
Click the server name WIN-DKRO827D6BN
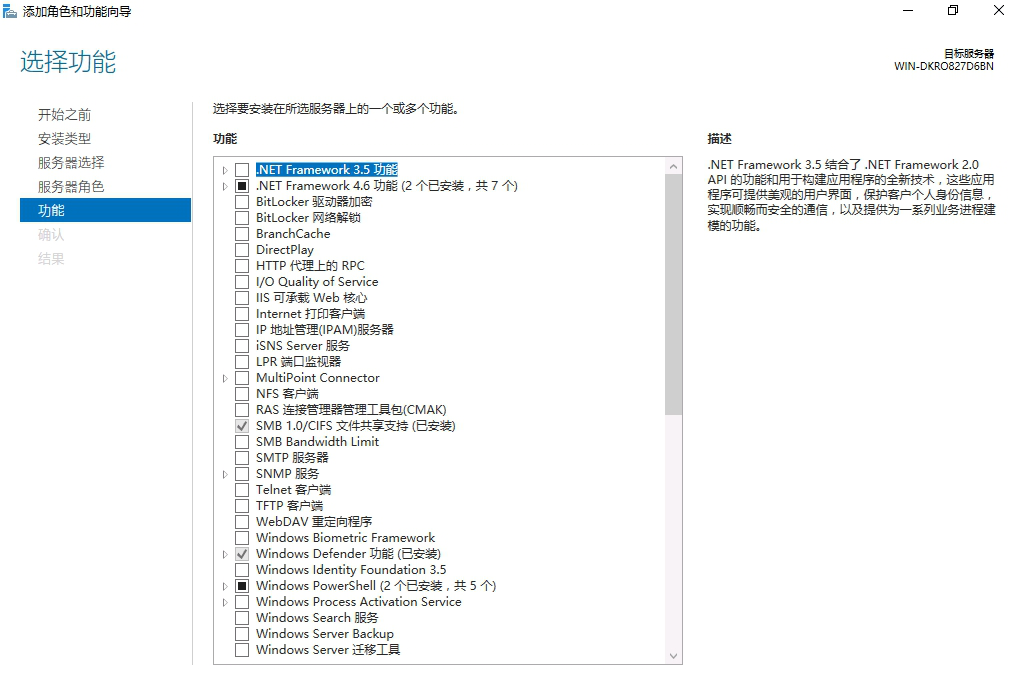[x=944, y=67]
